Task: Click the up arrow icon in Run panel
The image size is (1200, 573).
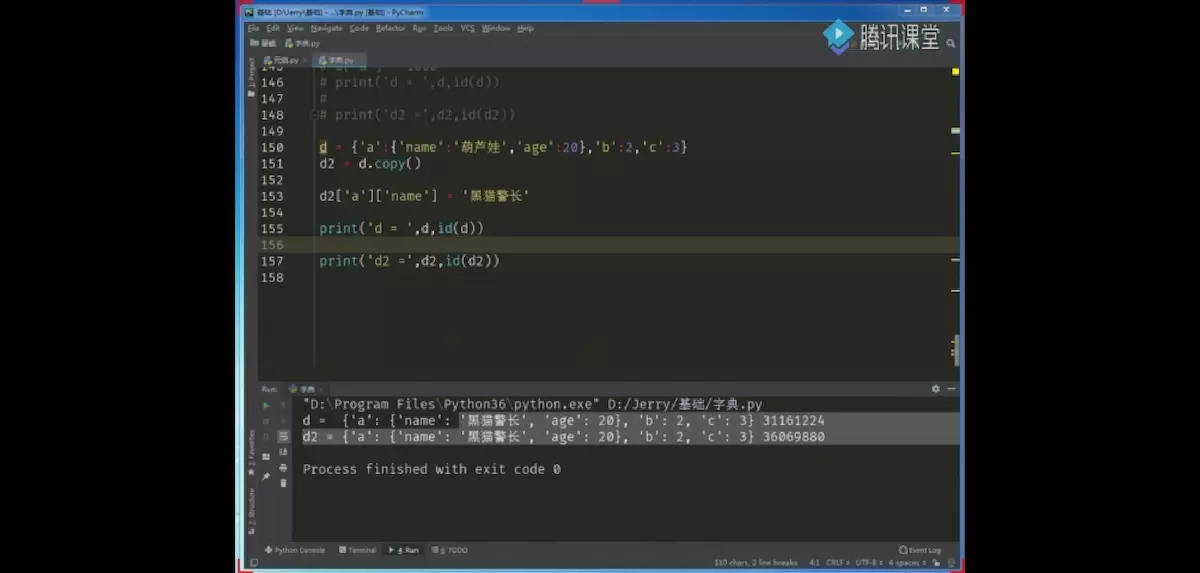Action: point(283,405)
